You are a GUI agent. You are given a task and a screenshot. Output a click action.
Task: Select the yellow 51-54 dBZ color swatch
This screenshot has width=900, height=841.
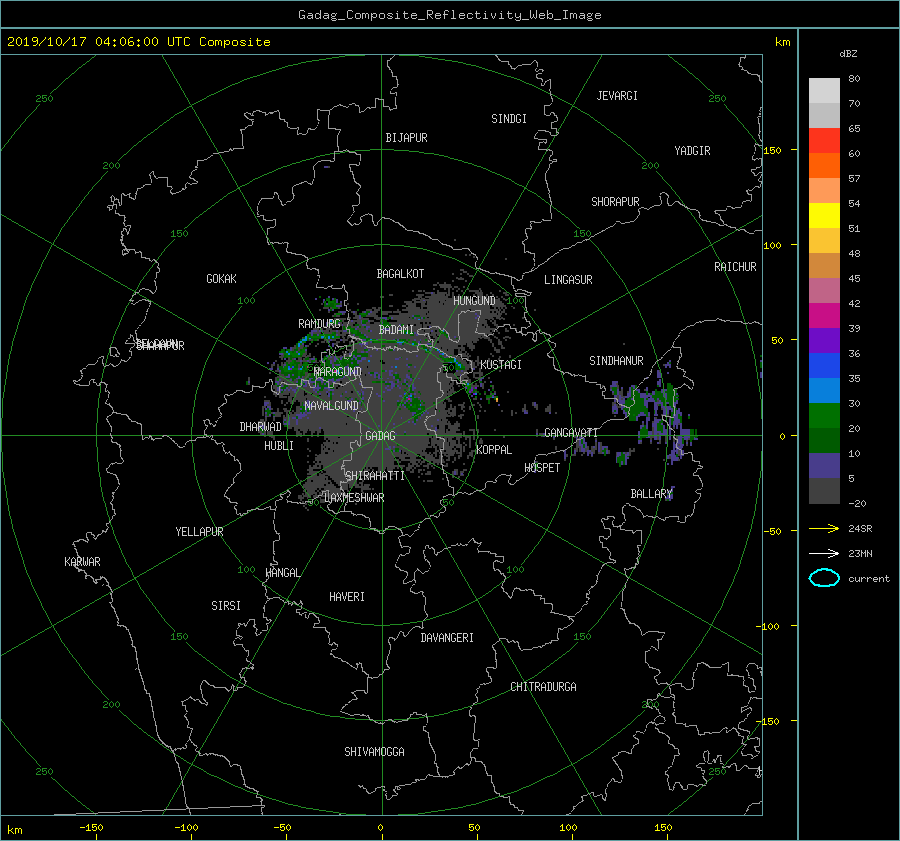point(824,216)
